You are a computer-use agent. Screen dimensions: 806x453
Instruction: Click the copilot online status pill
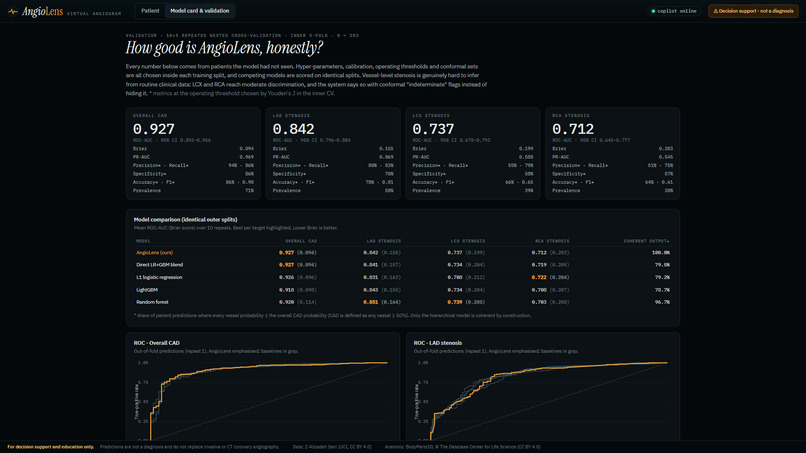coord(673,11)
